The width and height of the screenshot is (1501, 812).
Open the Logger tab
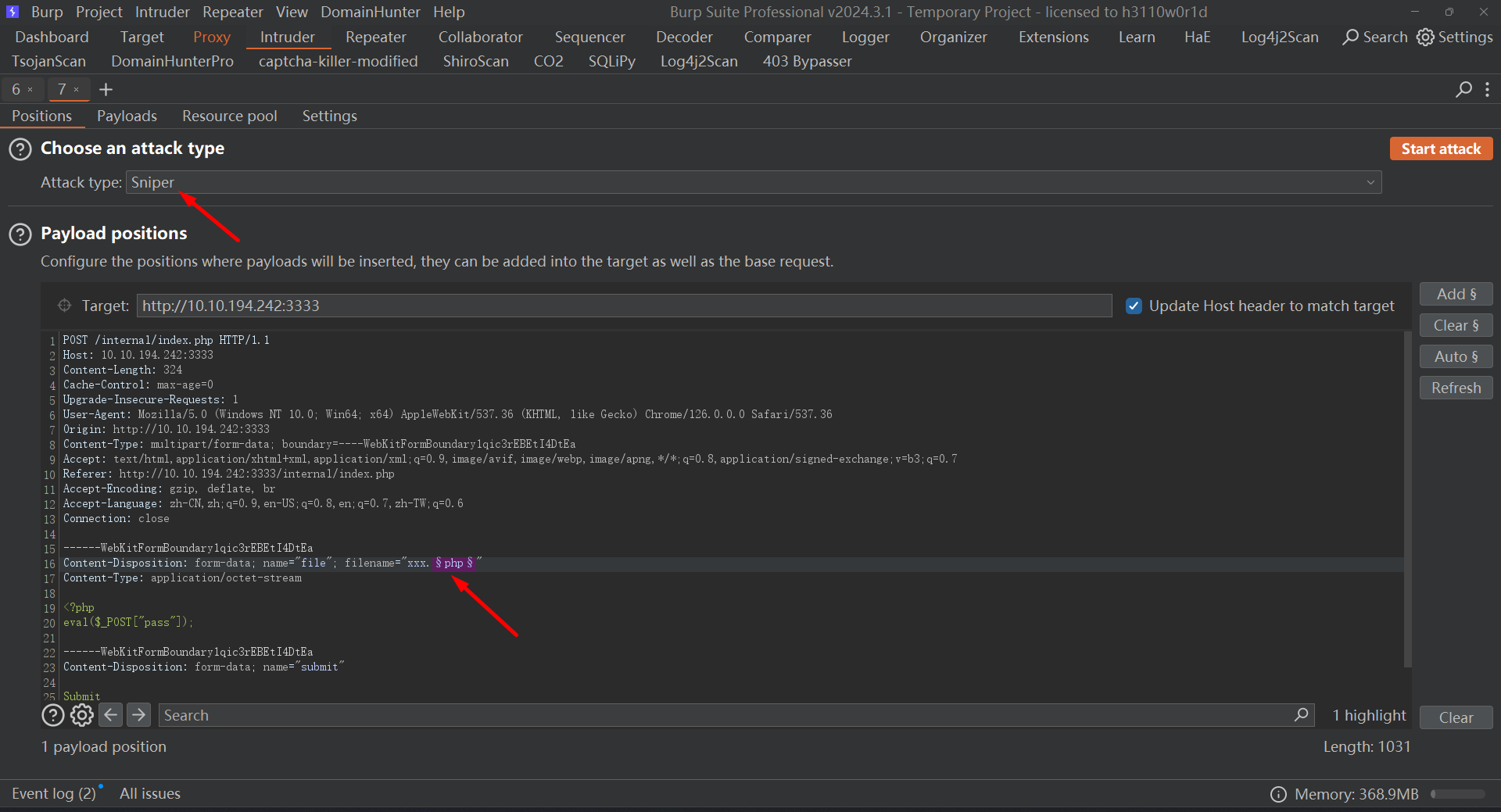point(865,37)
